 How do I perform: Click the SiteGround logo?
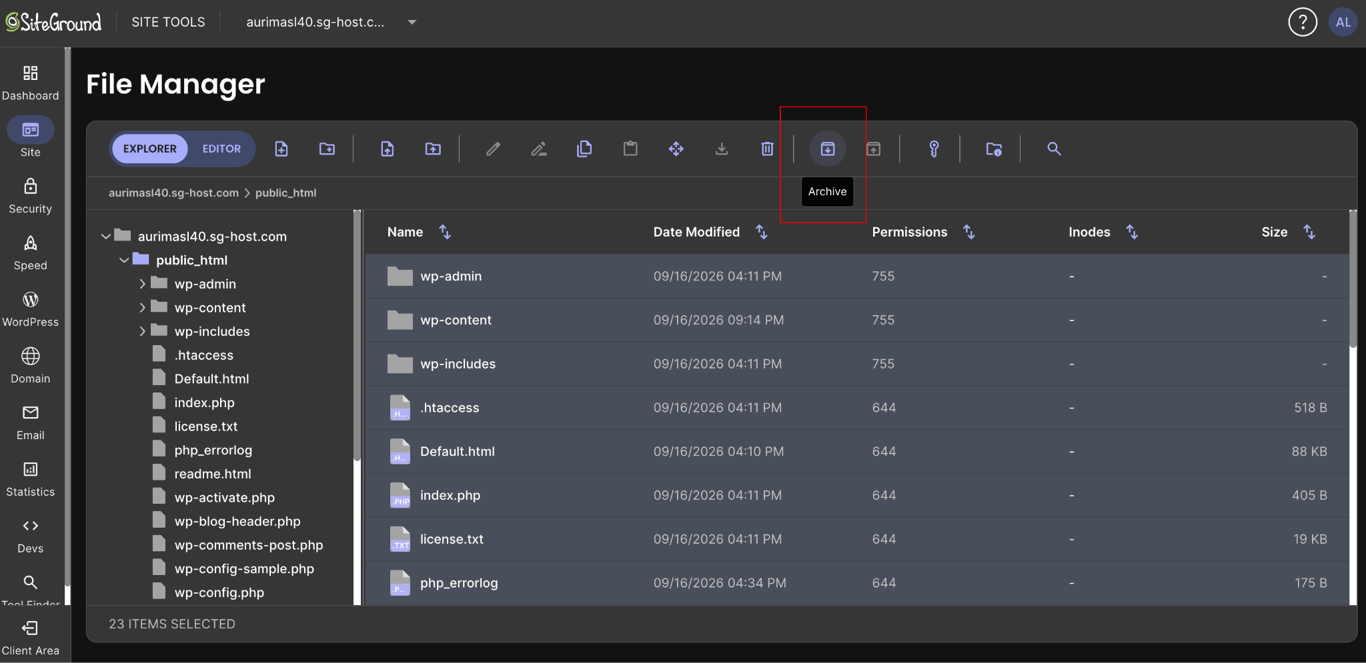(x=54, y=22)
